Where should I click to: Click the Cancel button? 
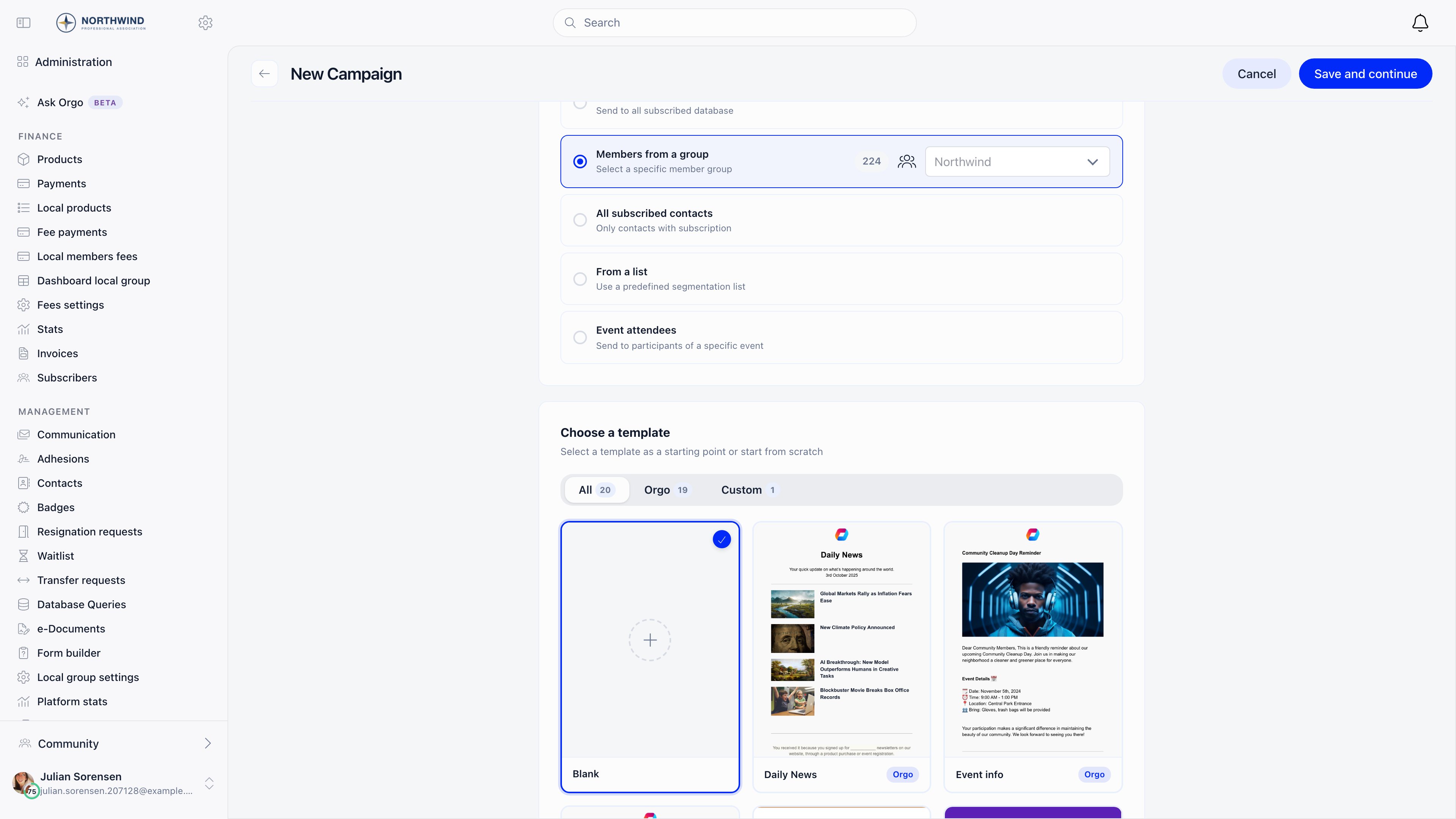pyautogui.click(x=1257, y=74)
